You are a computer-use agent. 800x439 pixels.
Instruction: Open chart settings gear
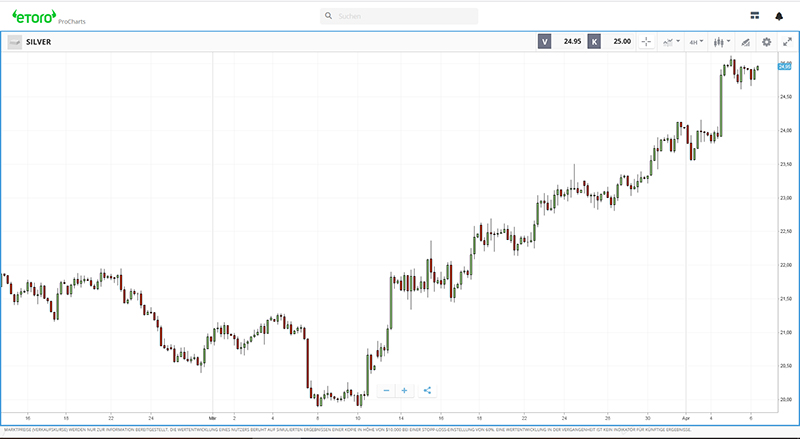tap(766, 42)
